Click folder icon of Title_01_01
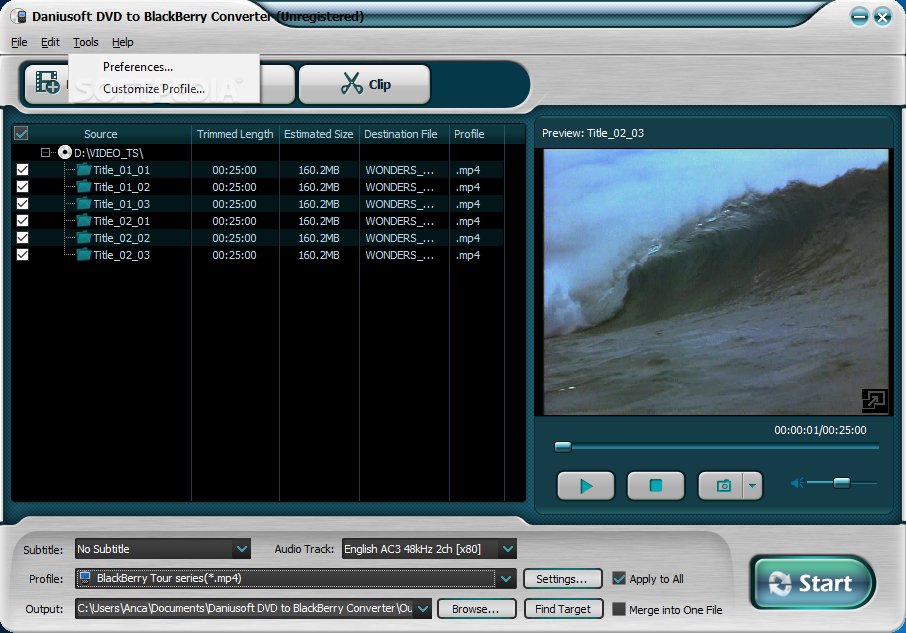 pyautogui.click(x=84, y=170)
